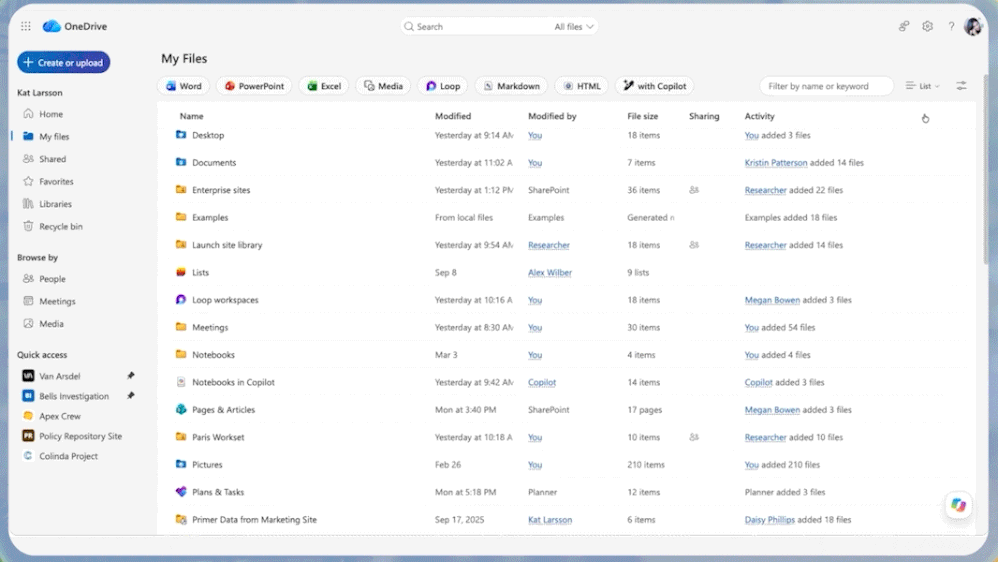The height and width of the screenshot is (562, 998).
Task: Open Shared in sidebar
Action: click(x=52, y=158)
